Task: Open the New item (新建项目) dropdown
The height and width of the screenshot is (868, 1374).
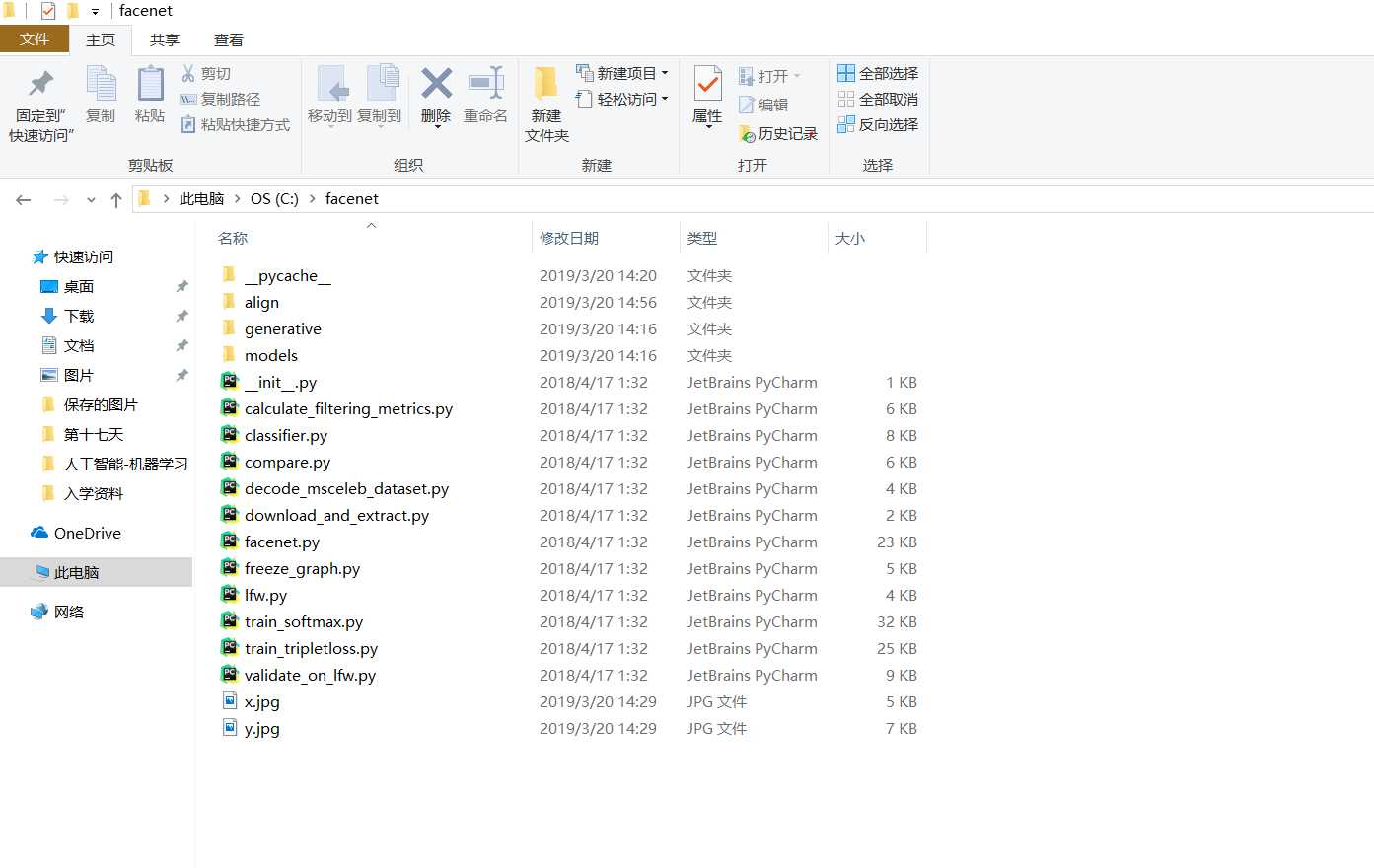Action: point(665,73)
